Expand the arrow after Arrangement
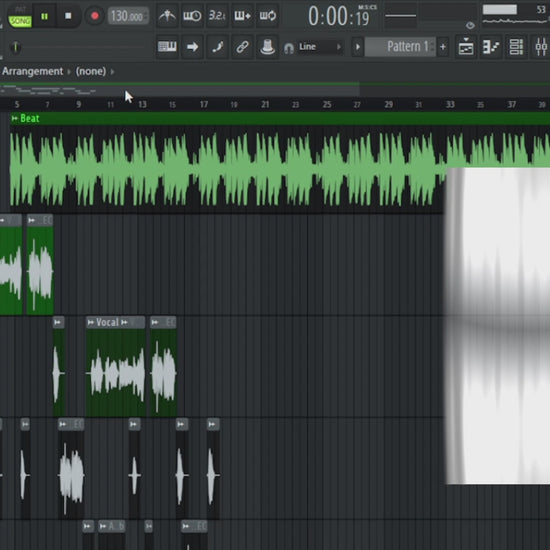This screenshot has height=550, width=550. [69, 72]
